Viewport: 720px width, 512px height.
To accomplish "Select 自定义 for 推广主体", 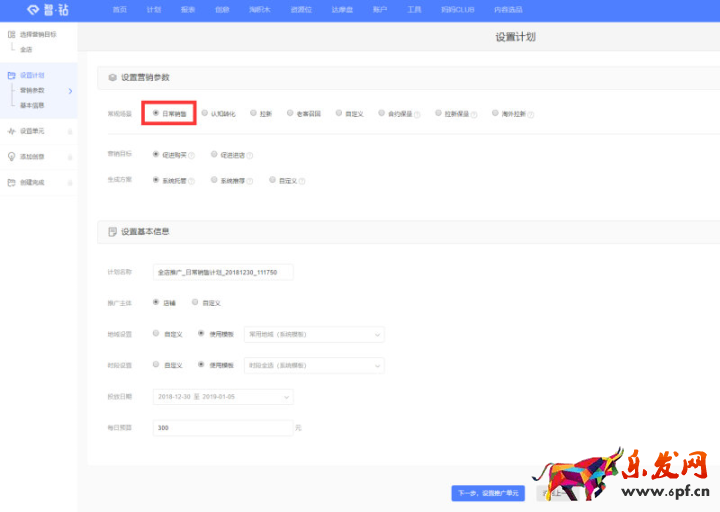I will coord(196,302).
